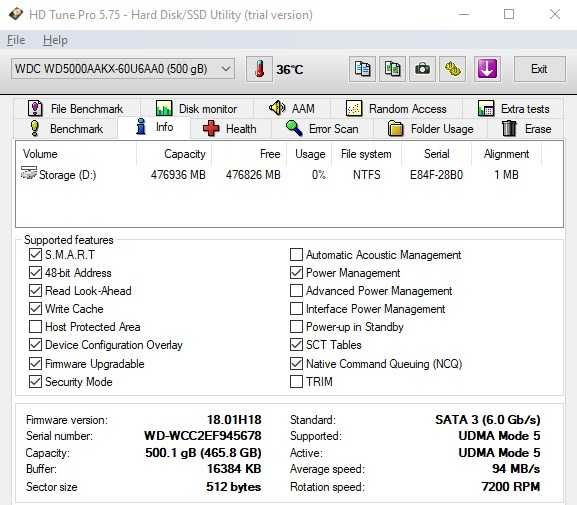Toggle the Read Look-Ahead checkbox

tap(35, 290)
